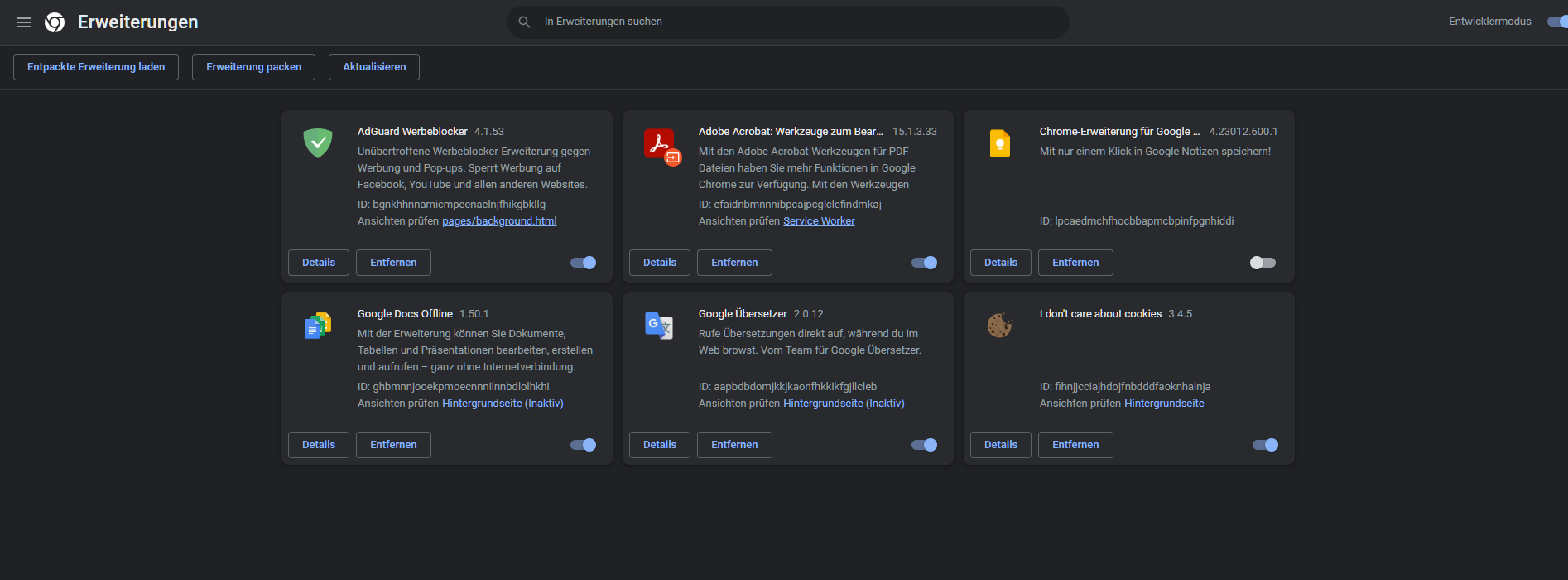Viewport: 1568px width, 580px height.
Task: Disable I don't care about cookies toggle
Action: tap(1266, 445)
